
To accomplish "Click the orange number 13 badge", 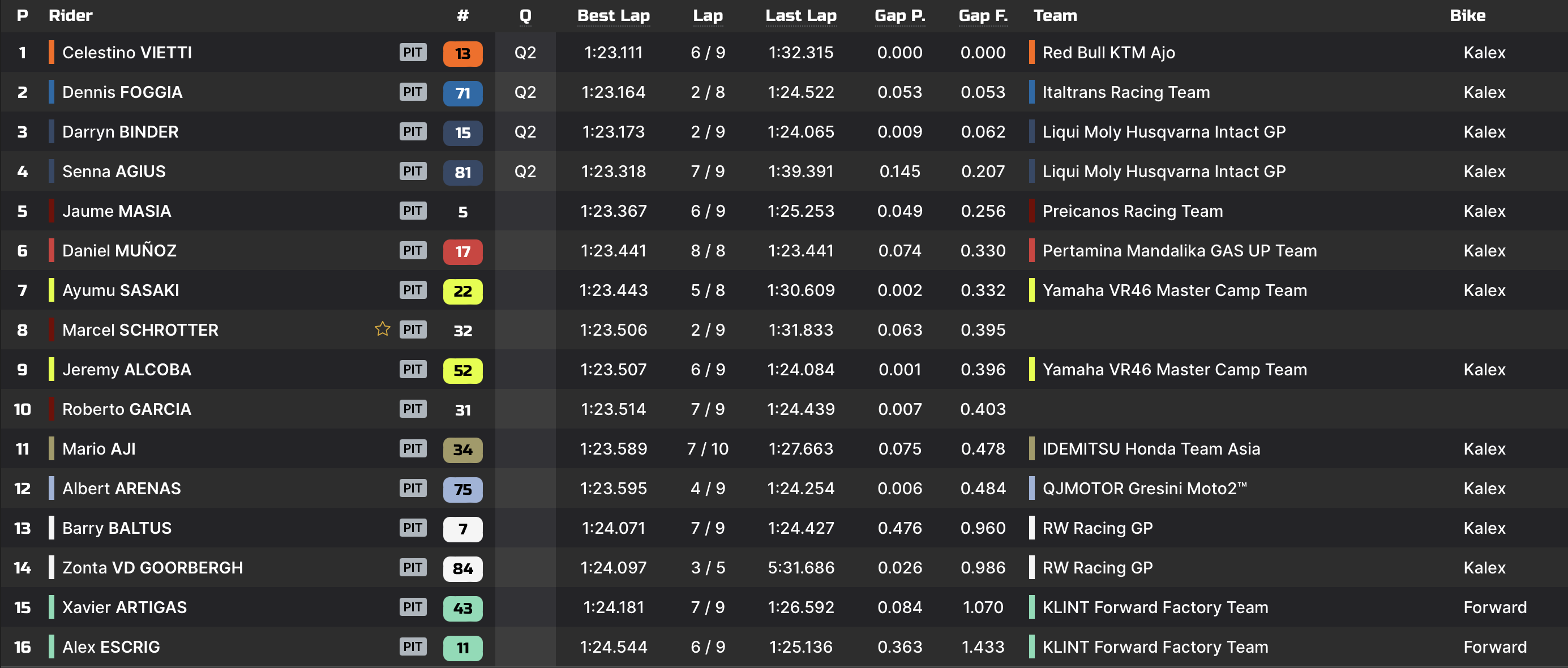I will point(462,54).
